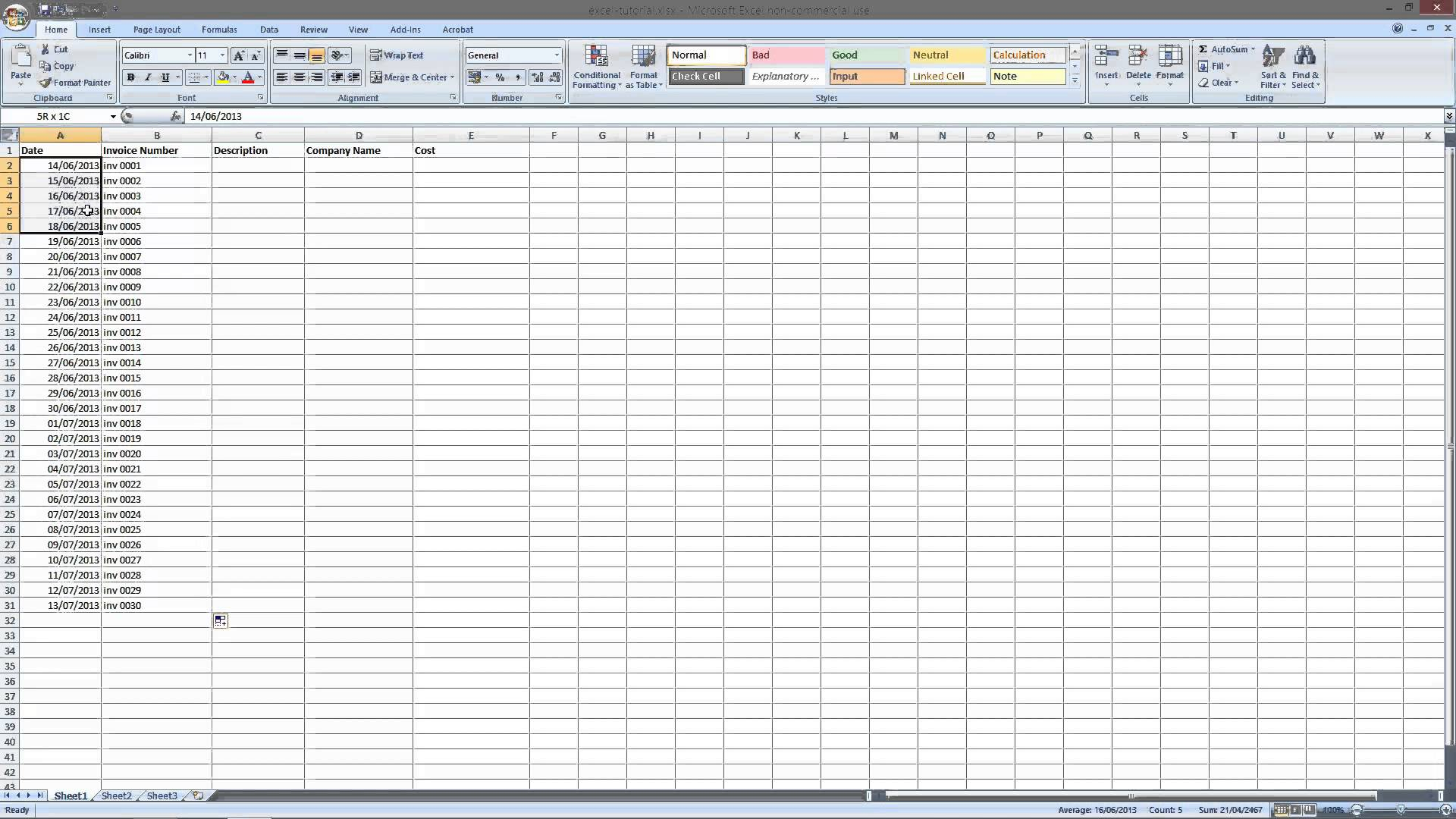Toggle Wrap Text for selection
1456x819 pixels.
click(x=396, y=55)
